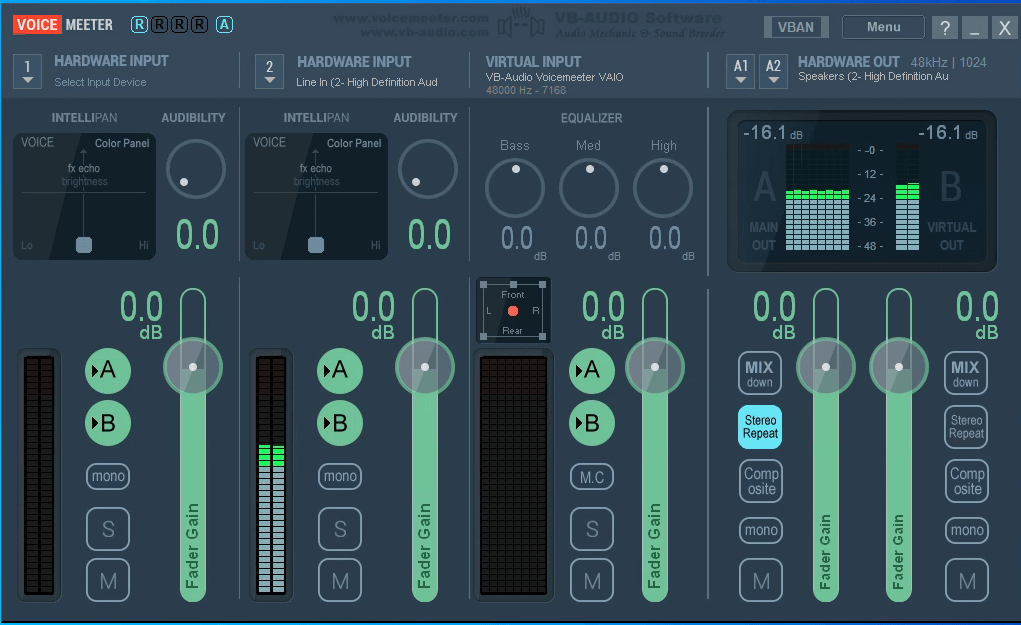Mute bus A output with M button
The width and height of the screenshot is (1021, 625).
(761, 580)
